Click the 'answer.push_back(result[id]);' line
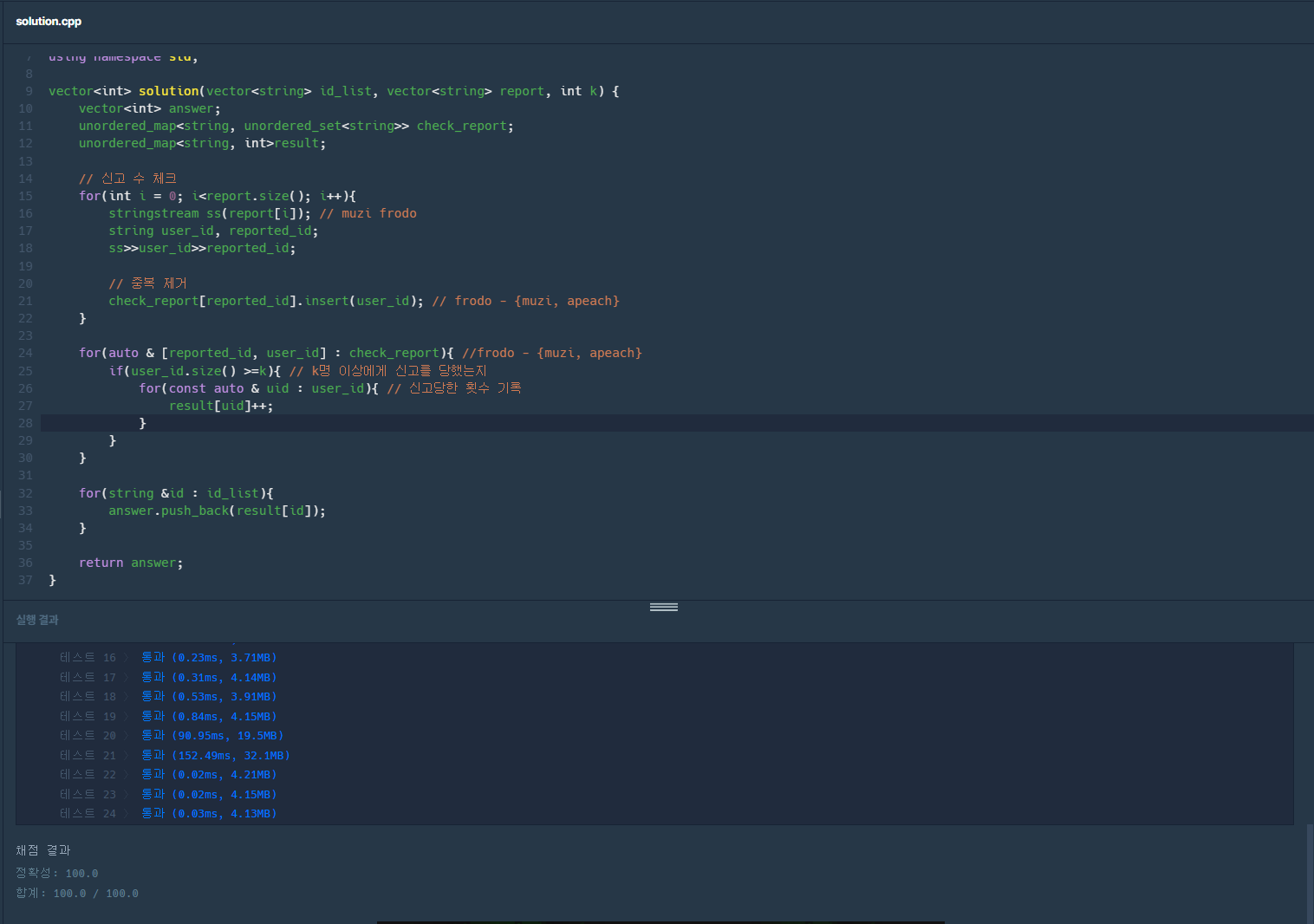This screenshot has height=924, width=1314. click(217, 511)
